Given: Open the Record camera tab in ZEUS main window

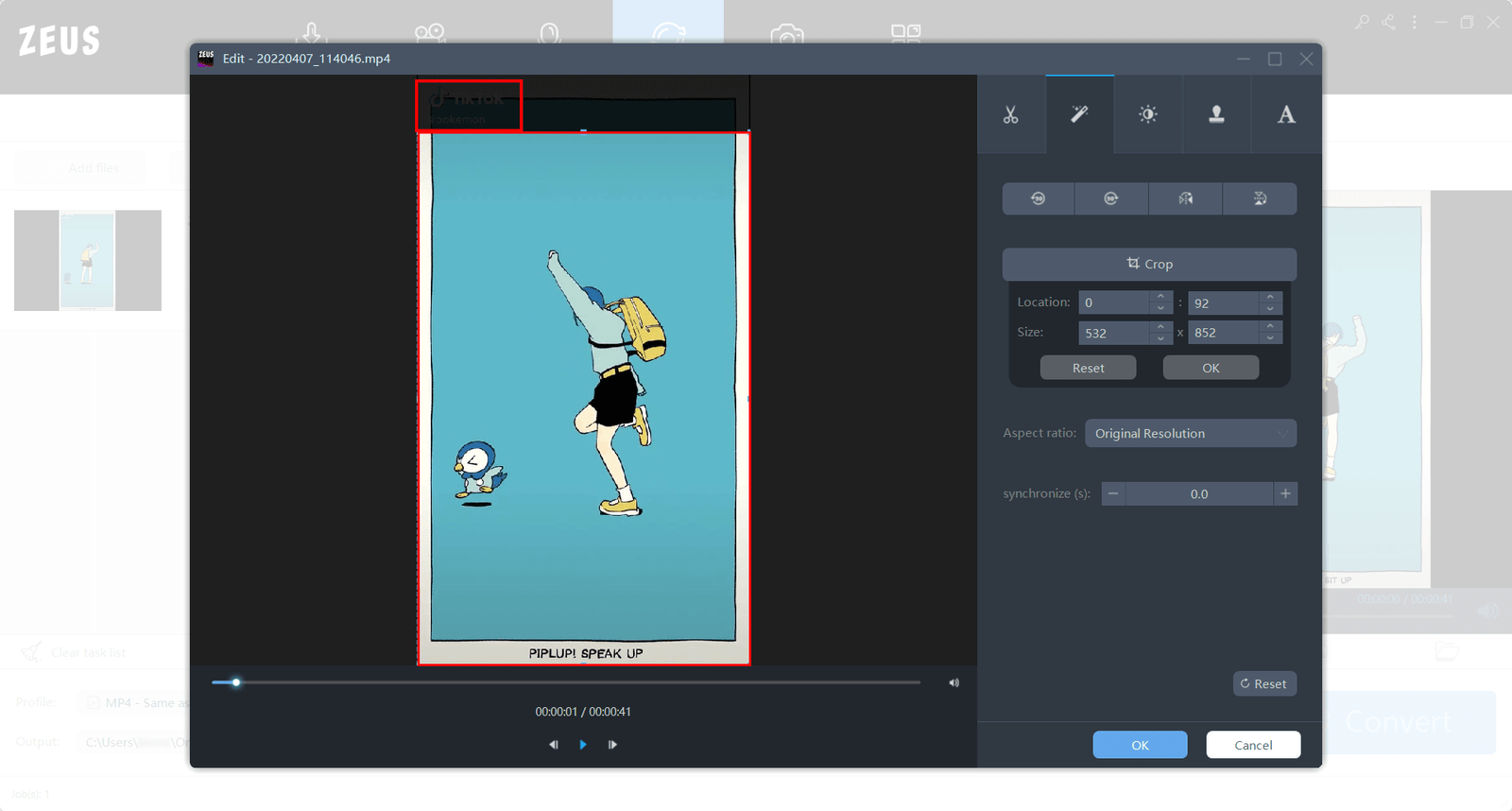Looking at the screenshot, I should point(430,32).
